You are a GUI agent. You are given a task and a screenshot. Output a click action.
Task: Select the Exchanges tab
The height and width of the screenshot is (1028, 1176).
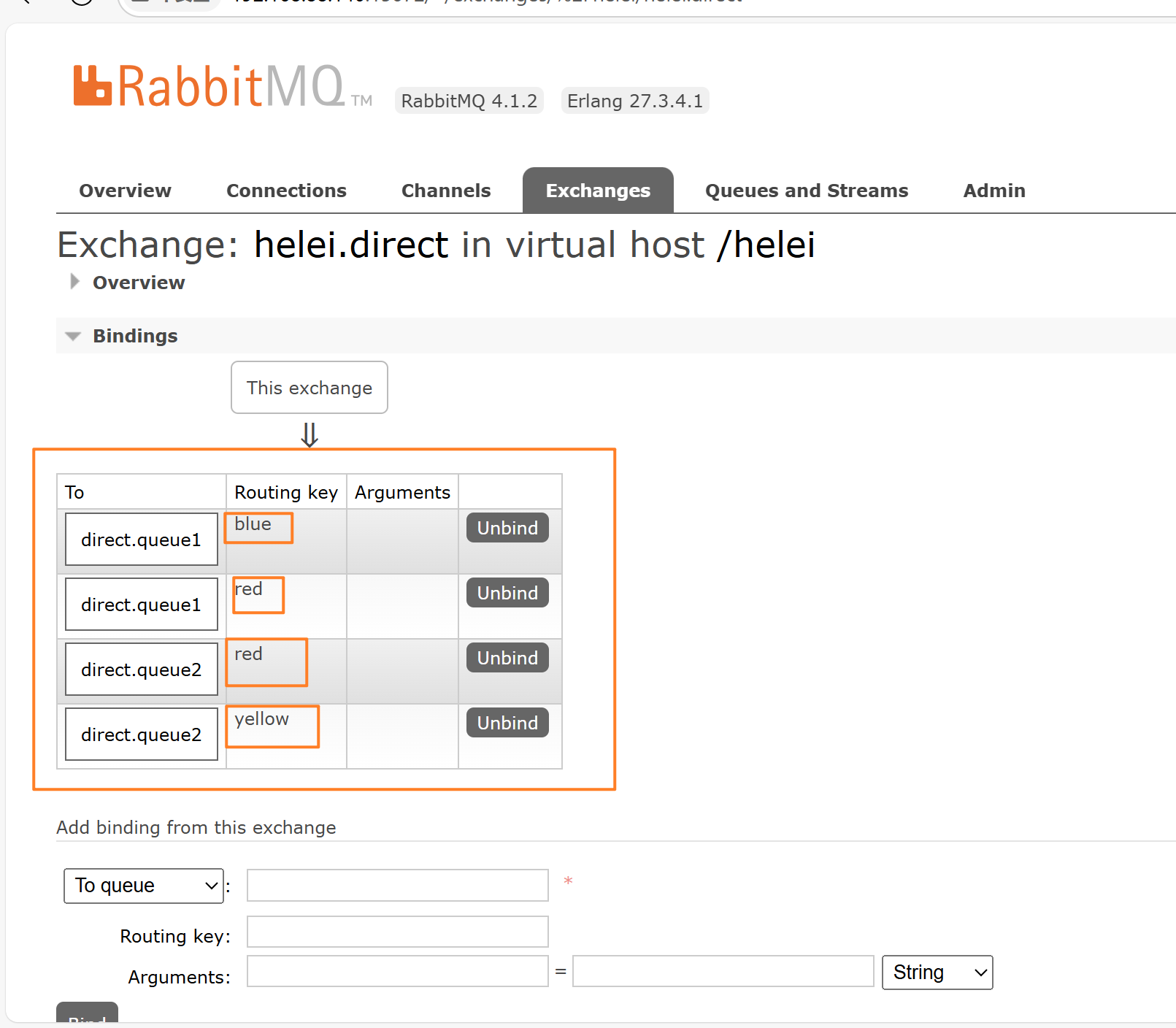[598, 191]
